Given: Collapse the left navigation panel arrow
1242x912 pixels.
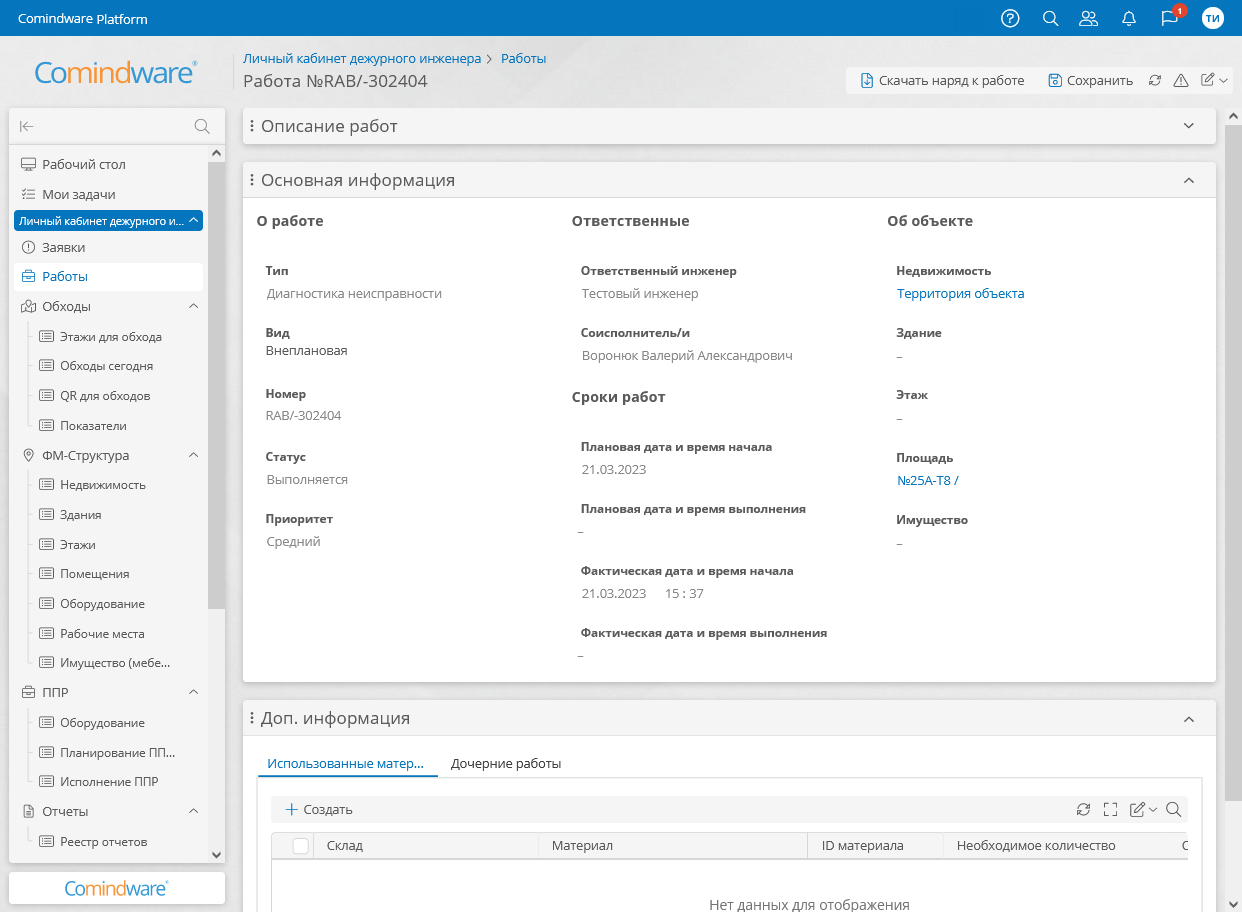Looking at the screenshot, I should tap(27, 126).
